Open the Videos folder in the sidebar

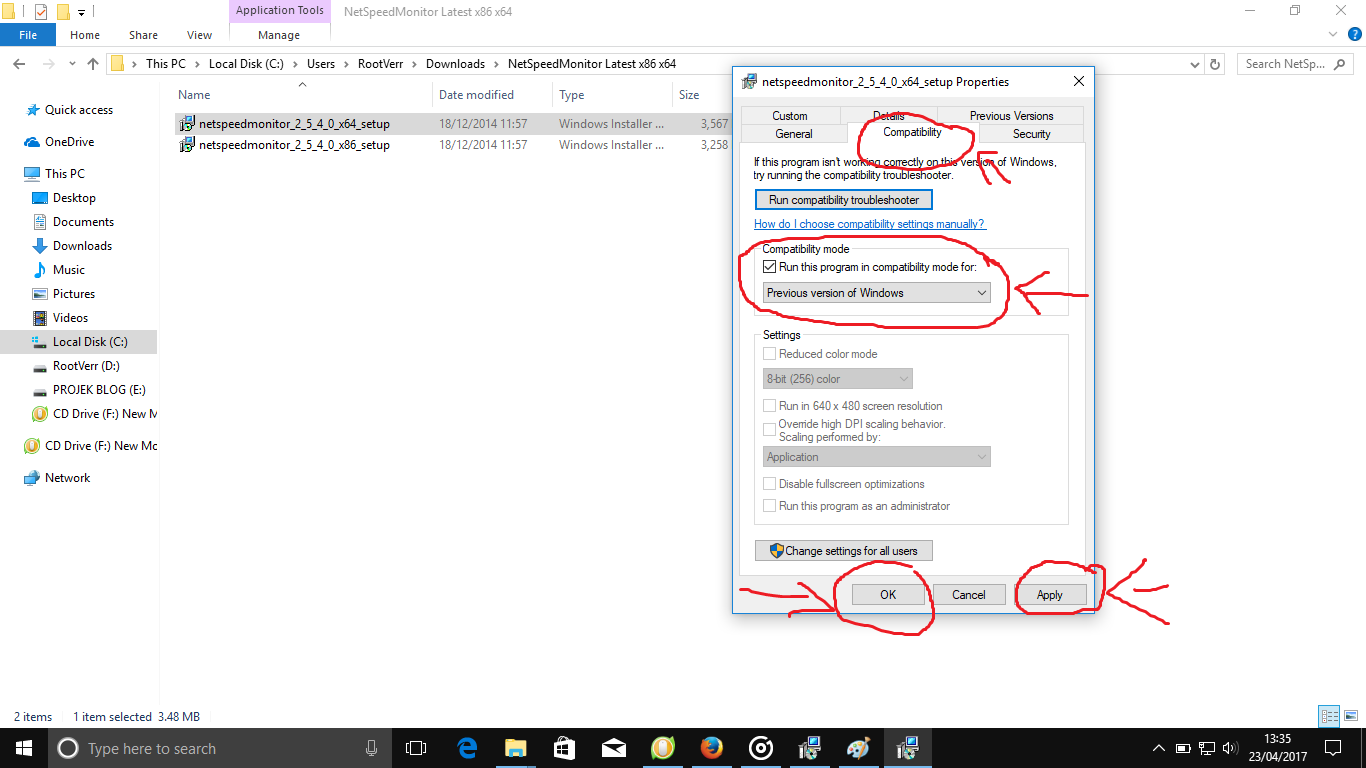pyautogui.click(x=70, y=318)
